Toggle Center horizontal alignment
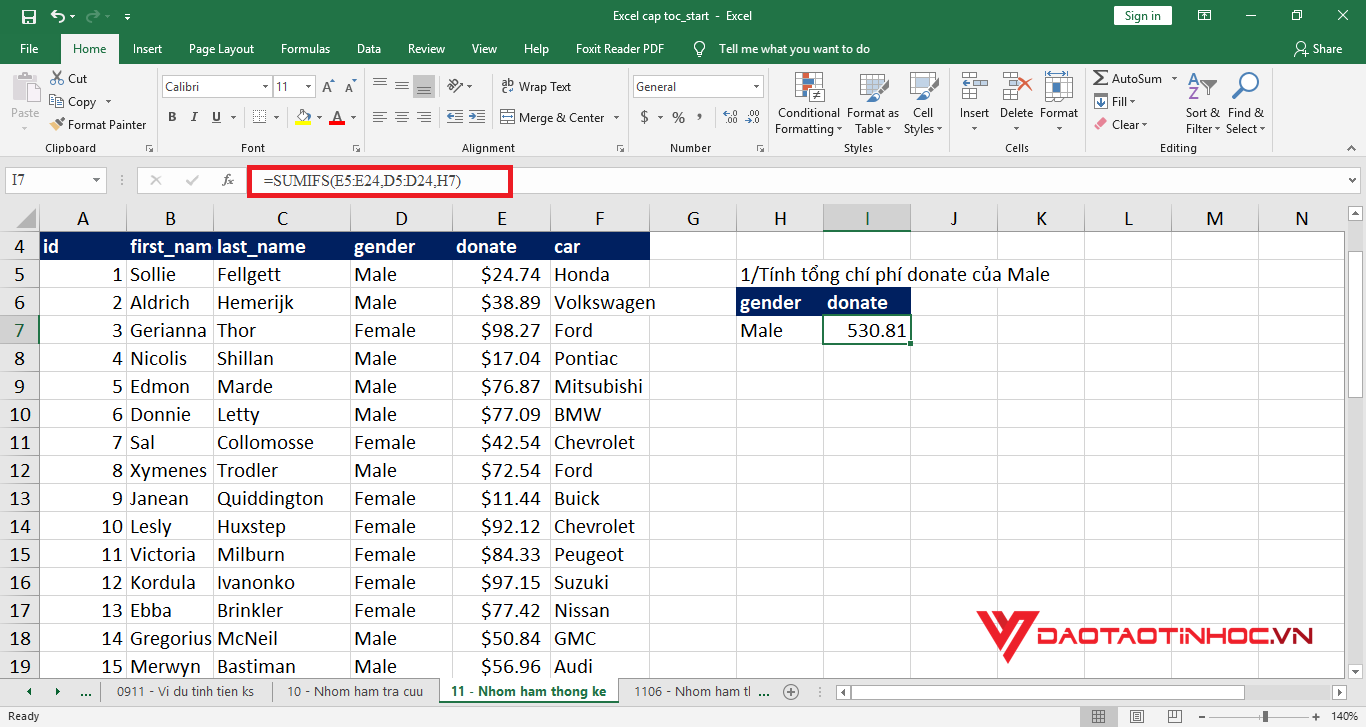Screen dimensions: 1366x727 tap(402, 117)
